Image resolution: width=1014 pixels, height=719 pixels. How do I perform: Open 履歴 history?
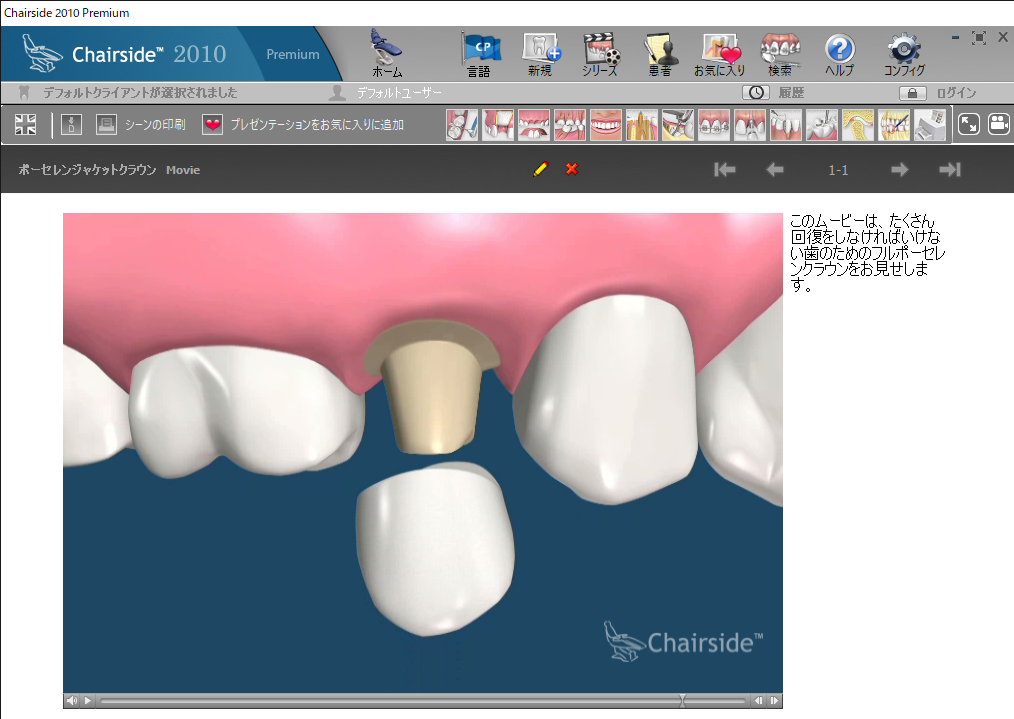pyautogui.click(x=791, y=93)
